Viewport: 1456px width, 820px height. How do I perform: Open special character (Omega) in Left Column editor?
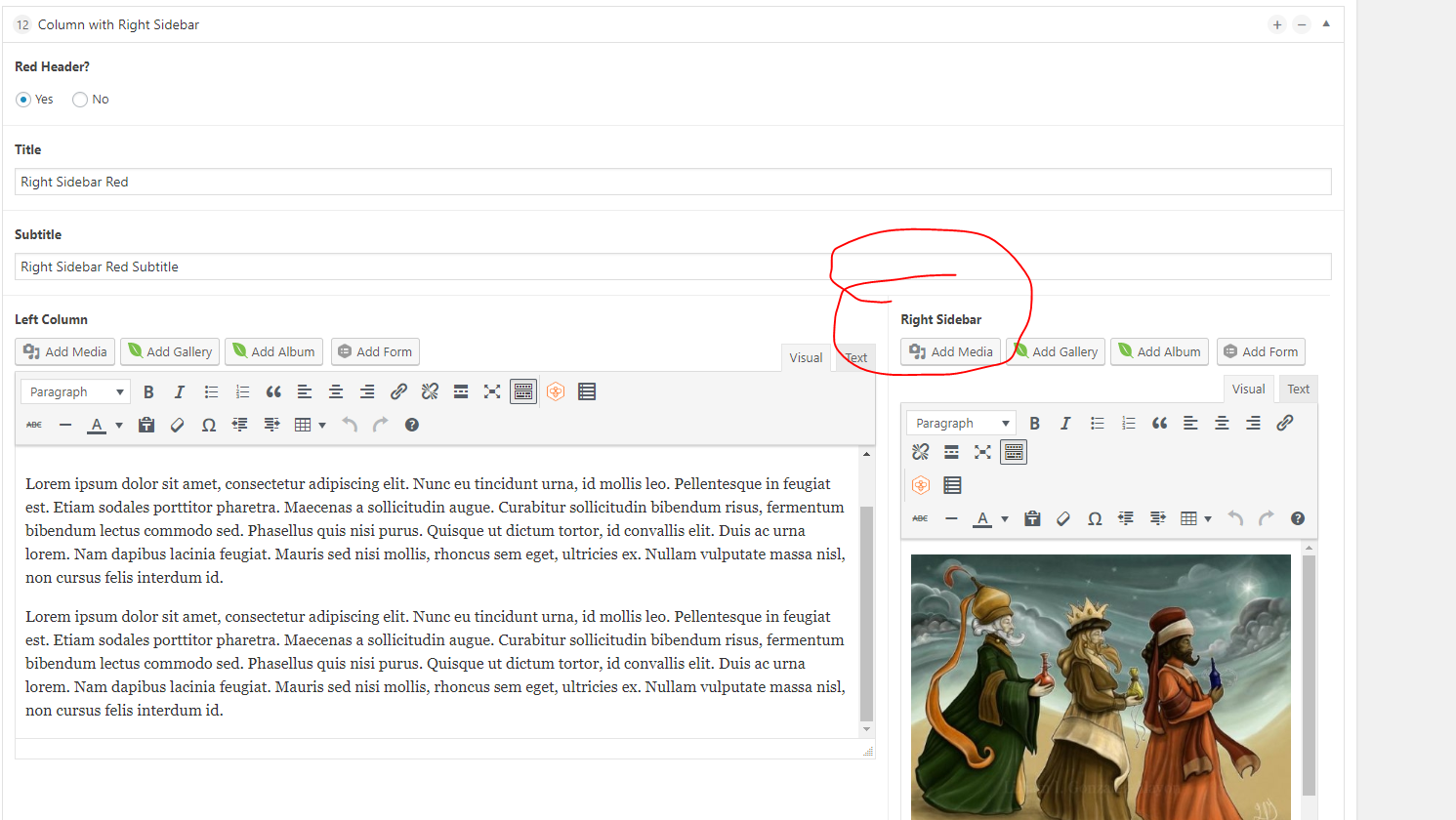209,426
